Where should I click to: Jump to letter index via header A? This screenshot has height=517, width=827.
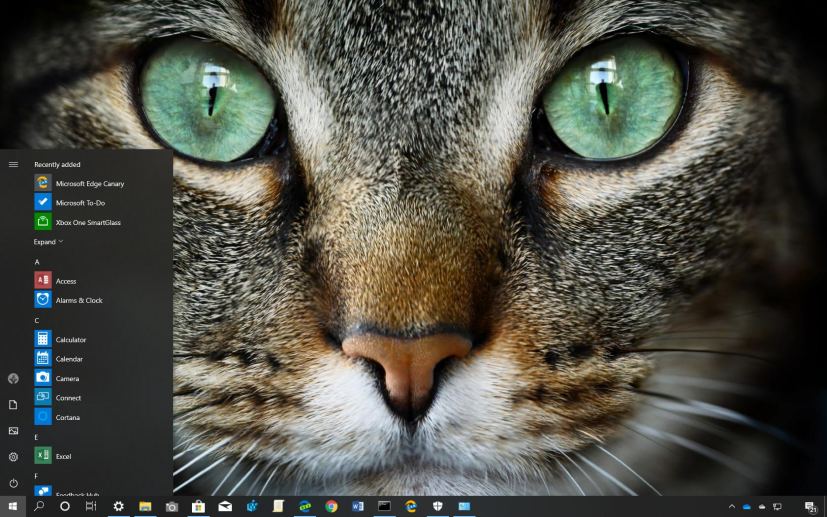tap(37, 262)
